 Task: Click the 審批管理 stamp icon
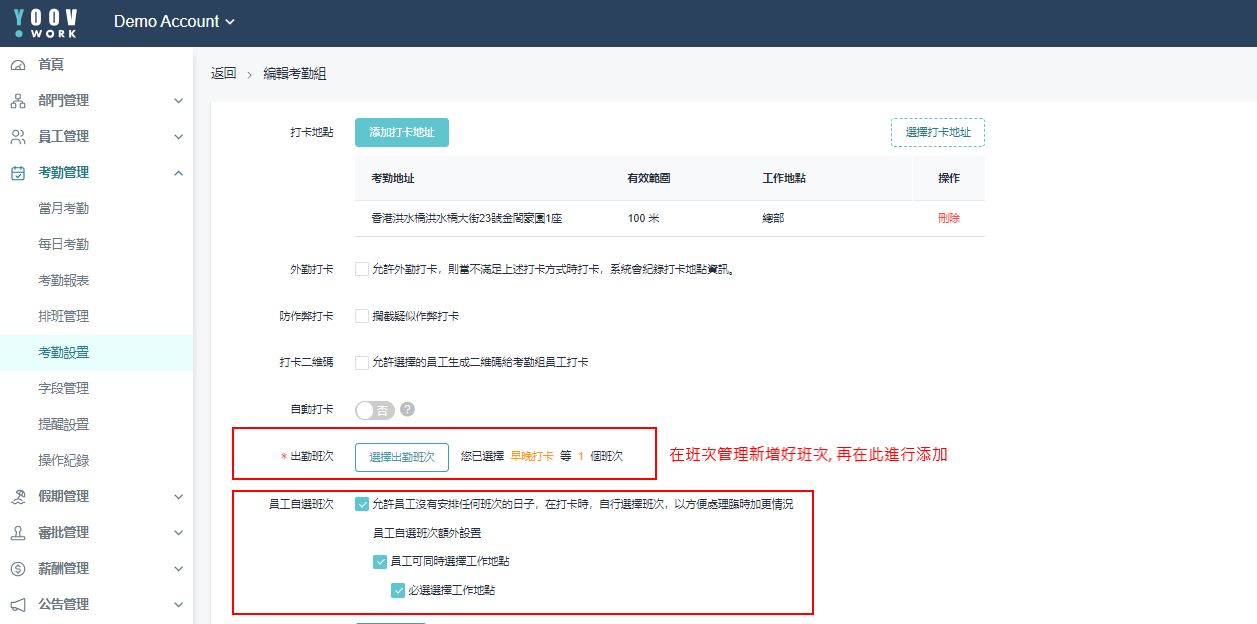click(x=18, y=533)
